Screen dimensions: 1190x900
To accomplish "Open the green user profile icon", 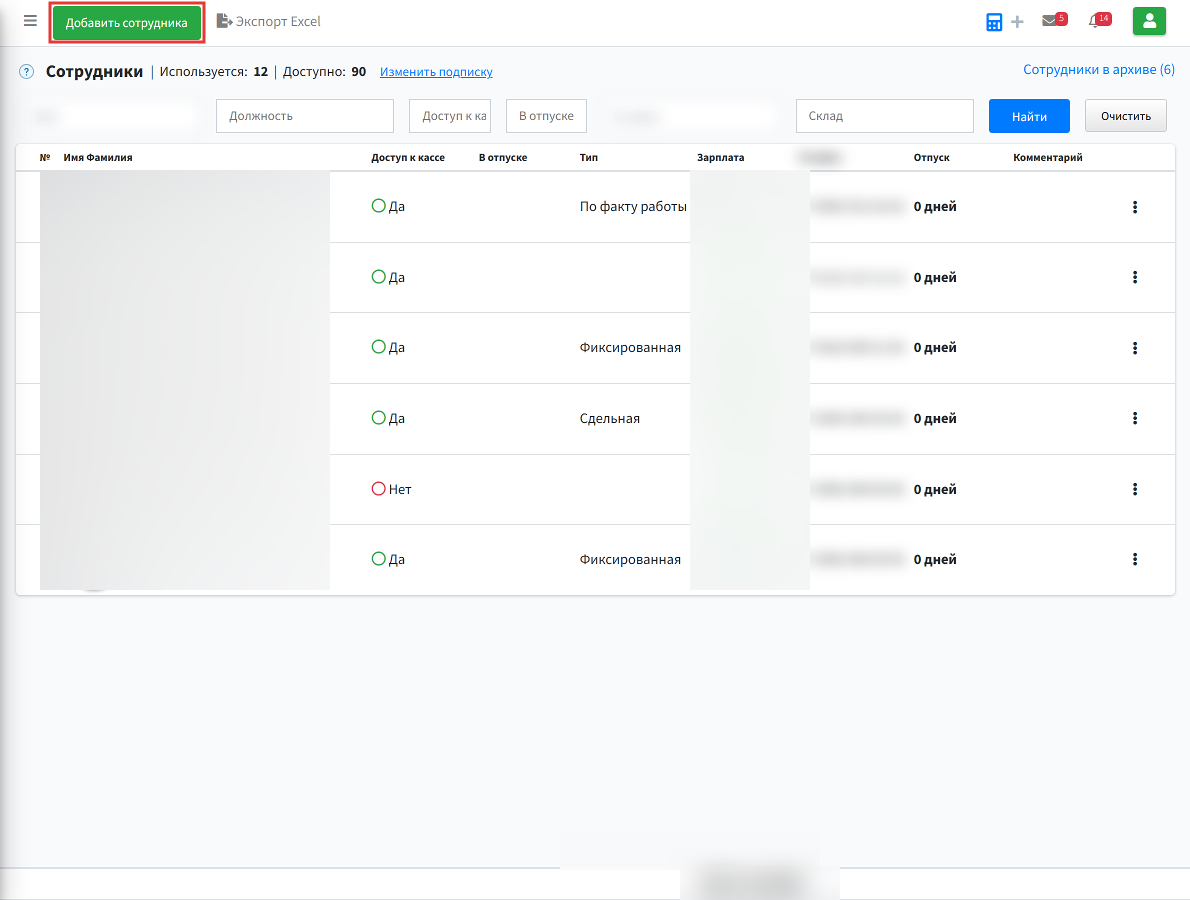I will [1149, 21].
